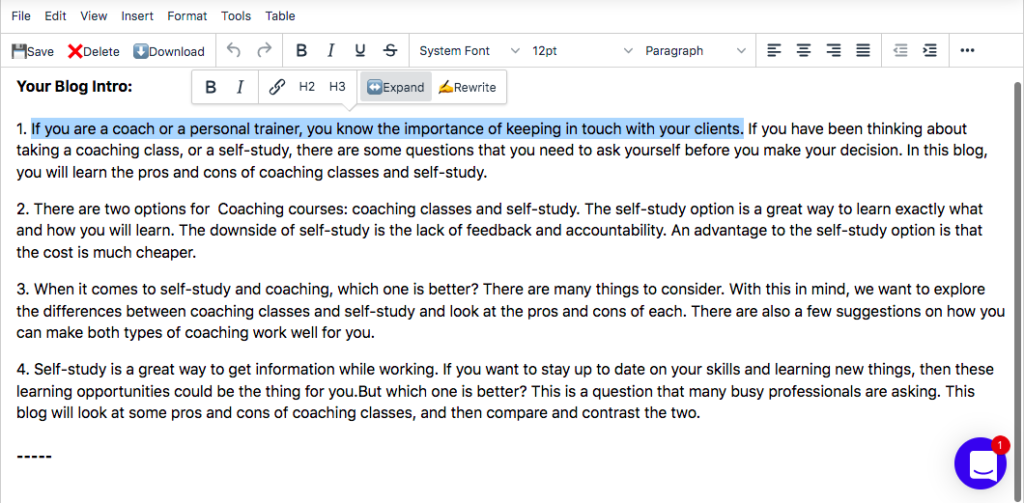Image resolution: width=1024 pixels, height=503 pixels.
Task: Open the 12pt font size dropdown
Action: tap(582, 50)
